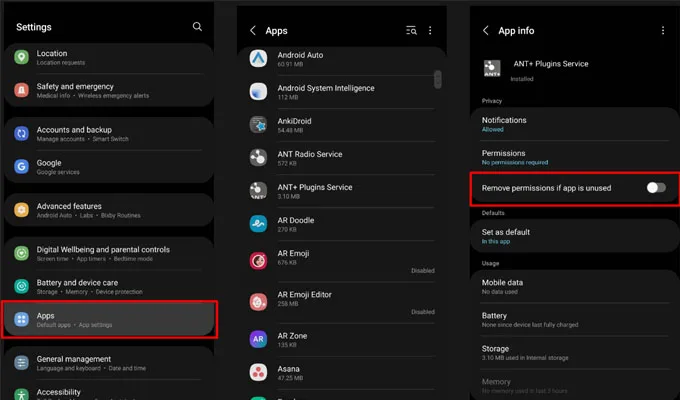Tap the Location pin icon

tap(21, 57)
